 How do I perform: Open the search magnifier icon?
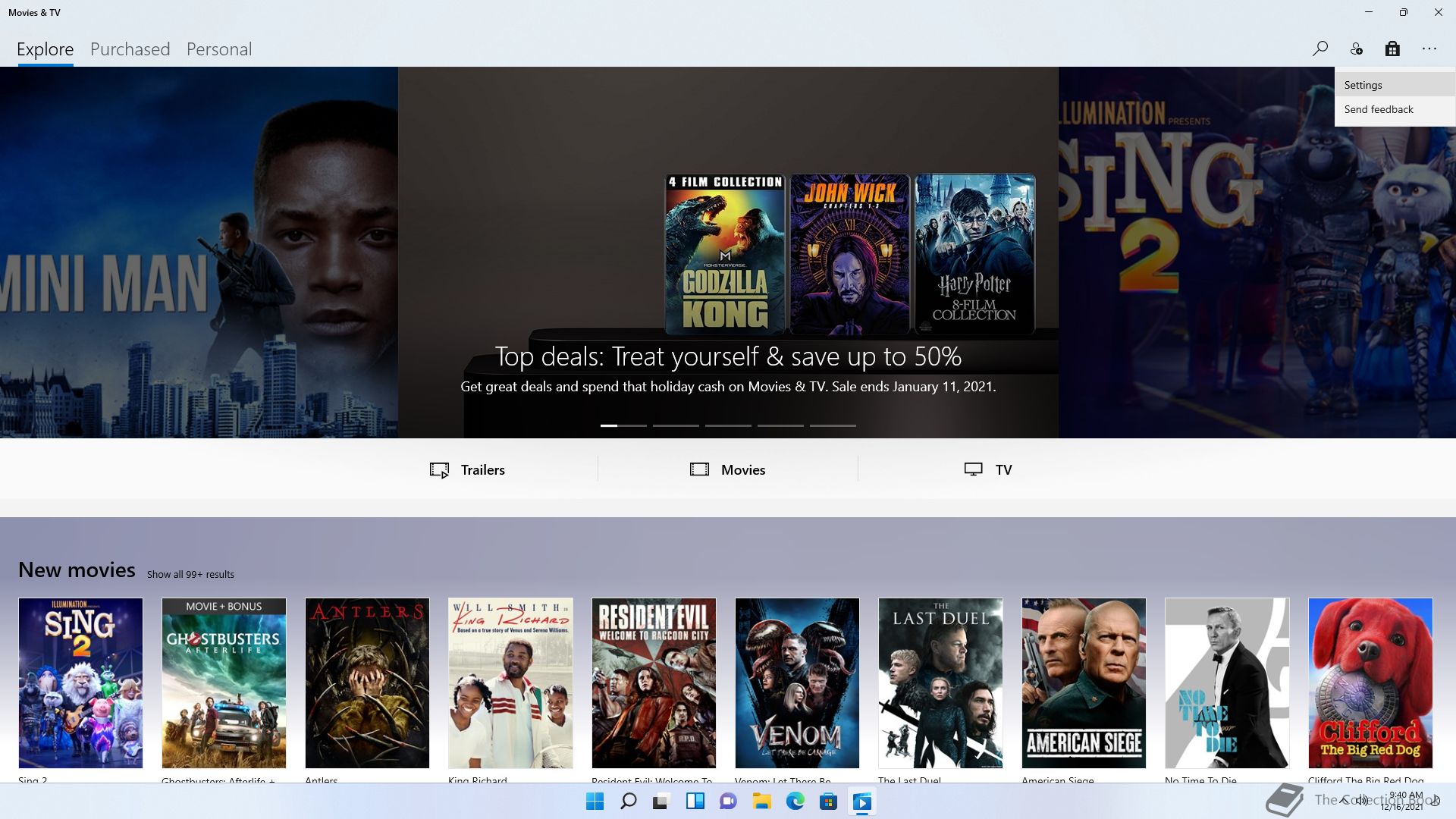coord(1319,49)
